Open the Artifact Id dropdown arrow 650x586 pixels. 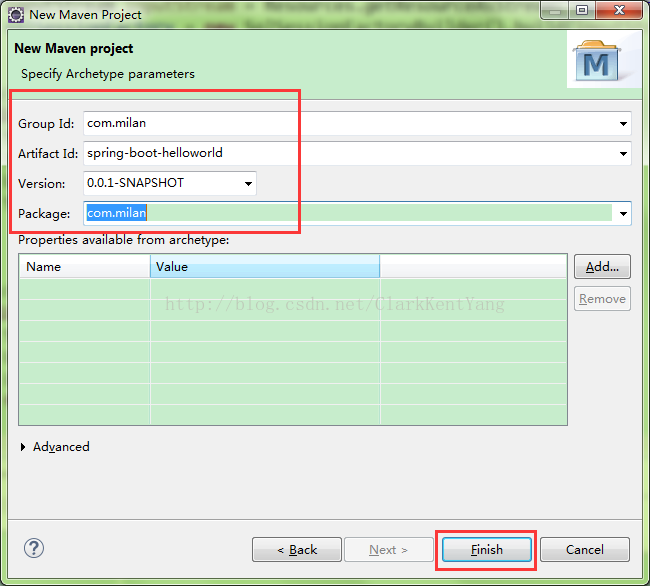[623, 154]
